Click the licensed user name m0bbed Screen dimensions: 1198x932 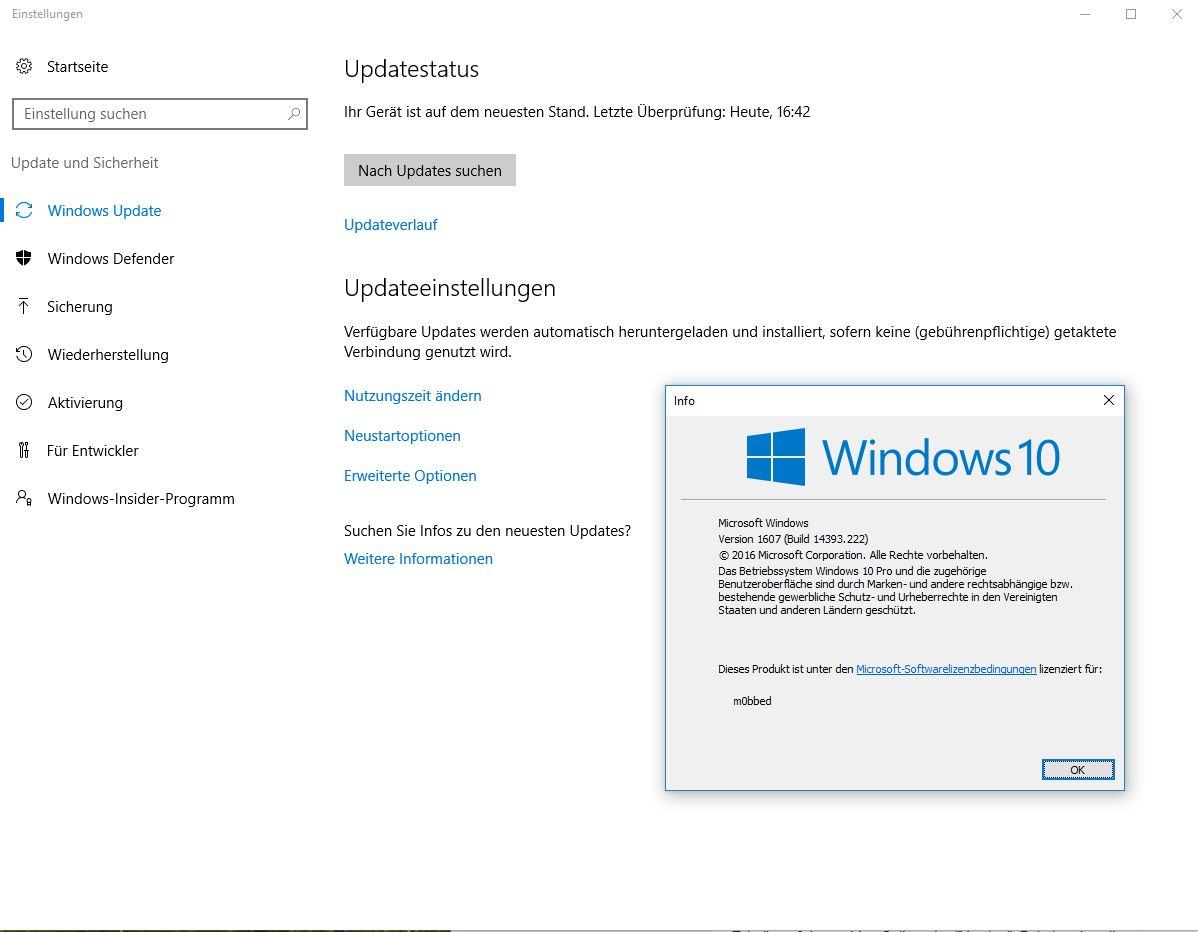[x=752, y=701]
